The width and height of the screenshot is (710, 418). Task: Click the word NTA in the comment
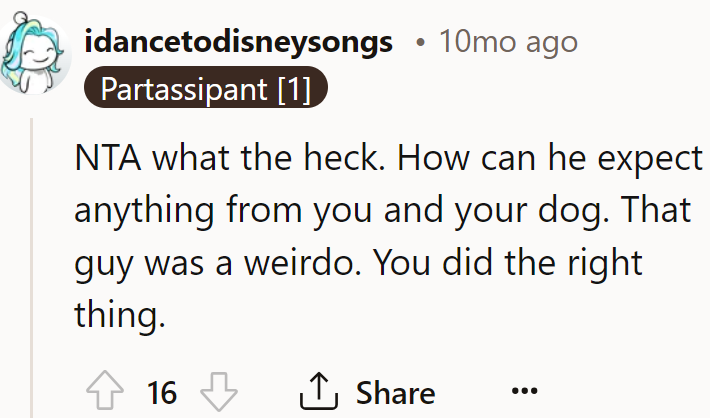[x=108, y=158]
